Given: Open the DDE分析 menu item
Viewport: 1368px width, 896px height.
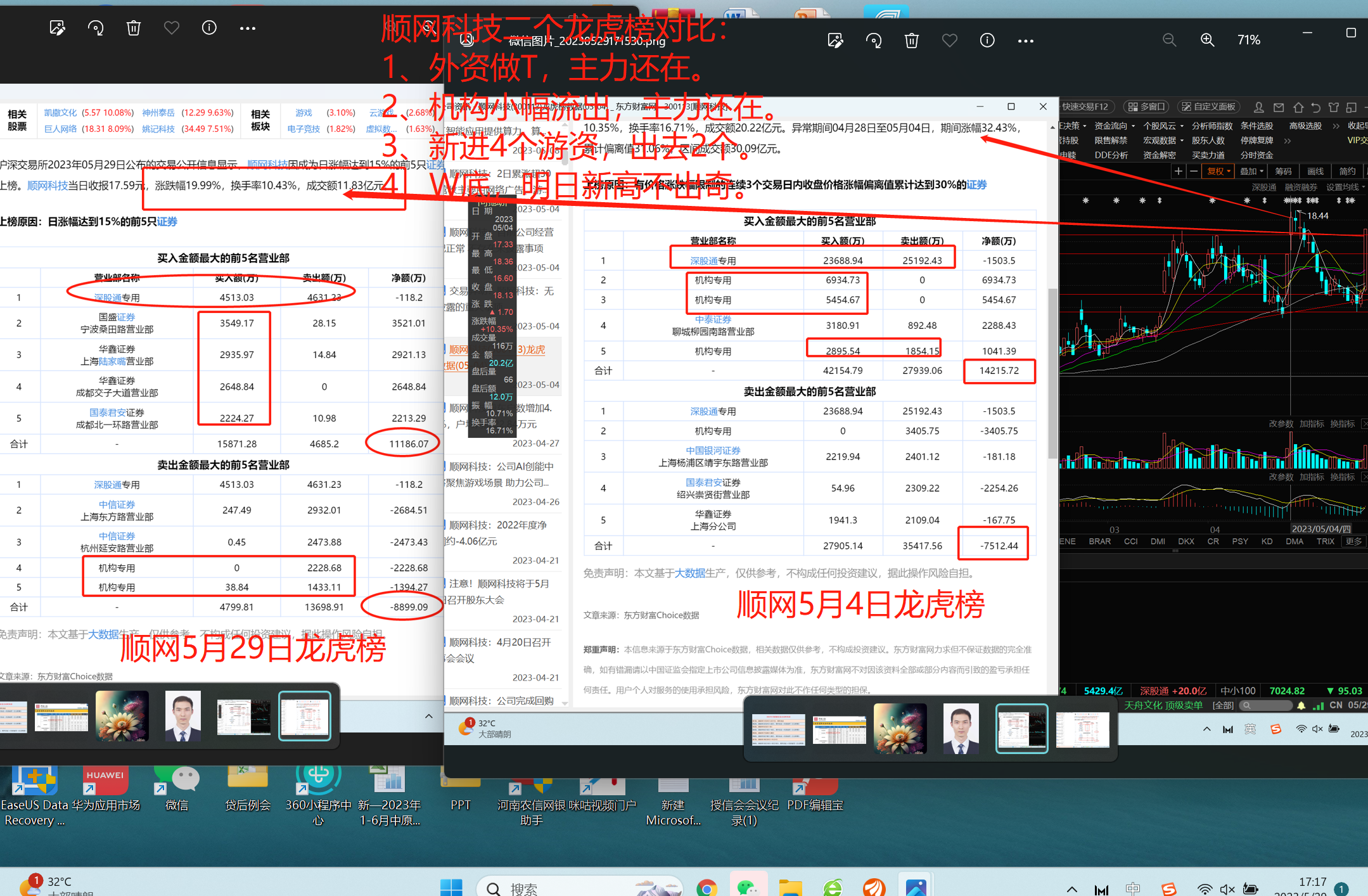Looking at the screenshot, I should pyautogui.click(x=1111, y=155).
